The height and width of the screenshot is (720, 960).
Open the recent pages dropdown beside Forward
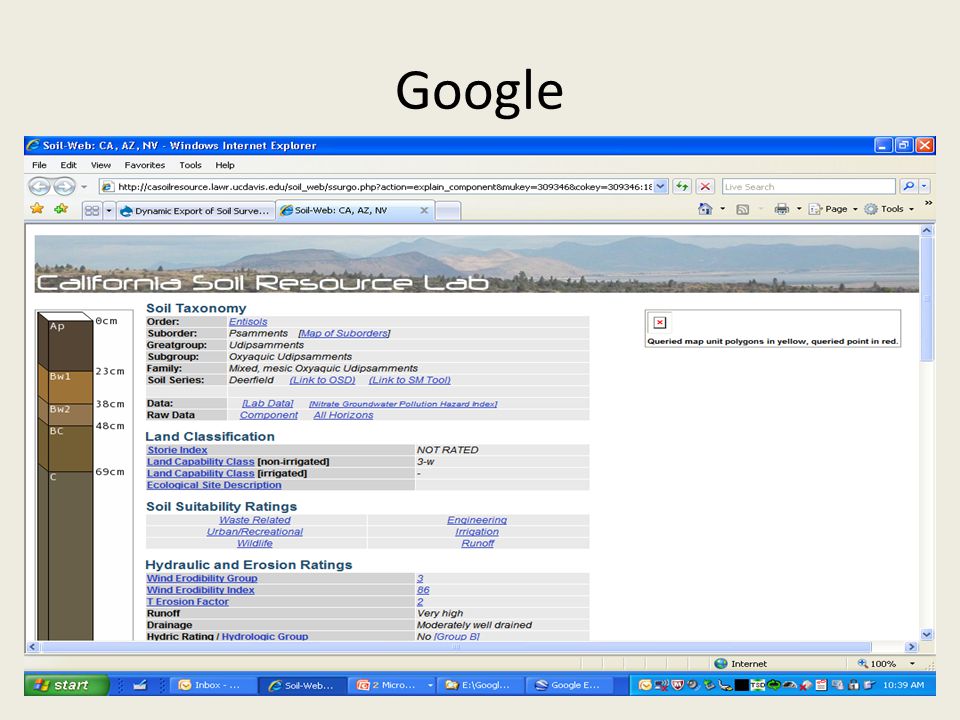(x=84, y=187)
